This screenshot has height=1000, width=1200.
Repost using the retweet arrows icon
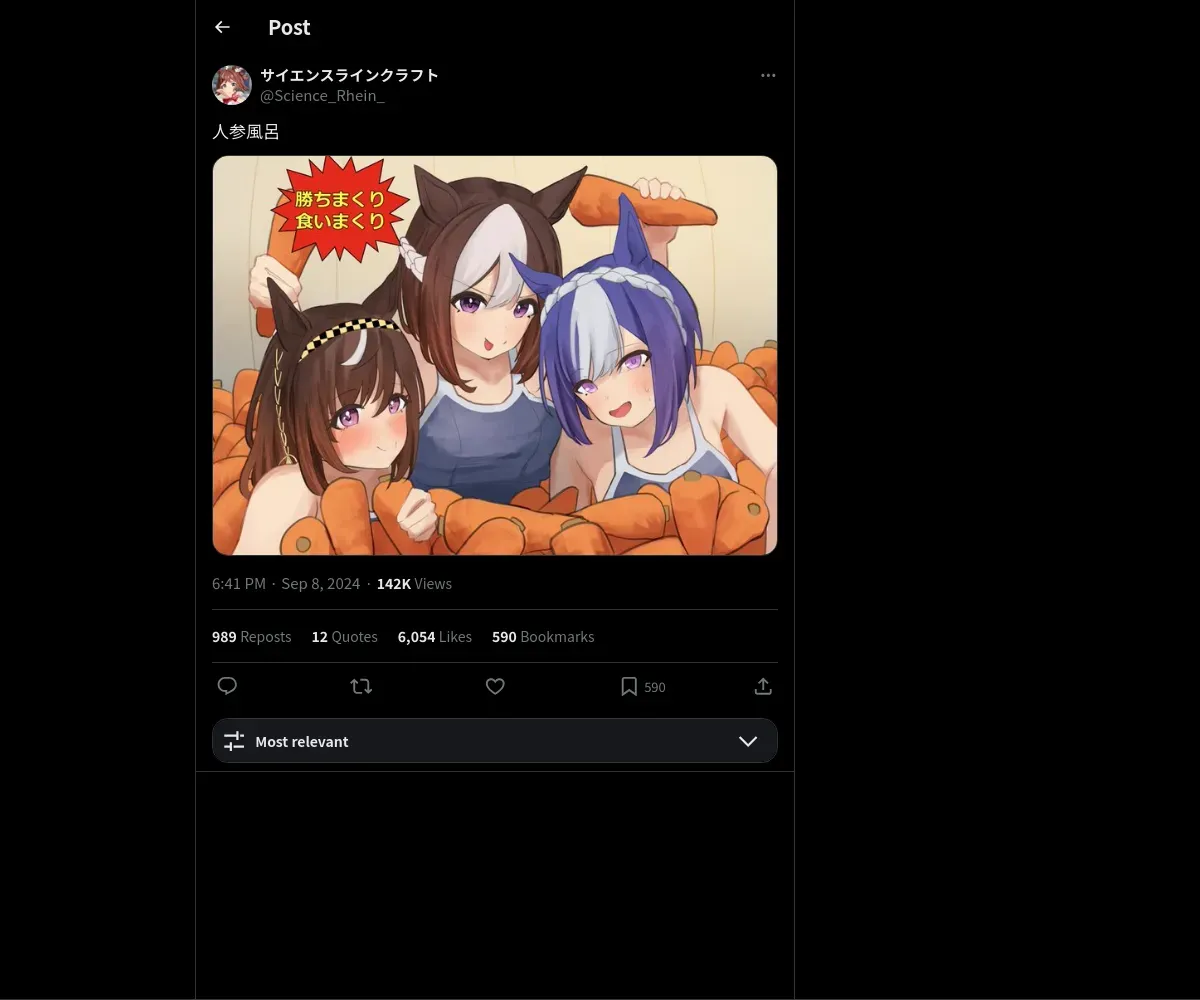point(361,686)
